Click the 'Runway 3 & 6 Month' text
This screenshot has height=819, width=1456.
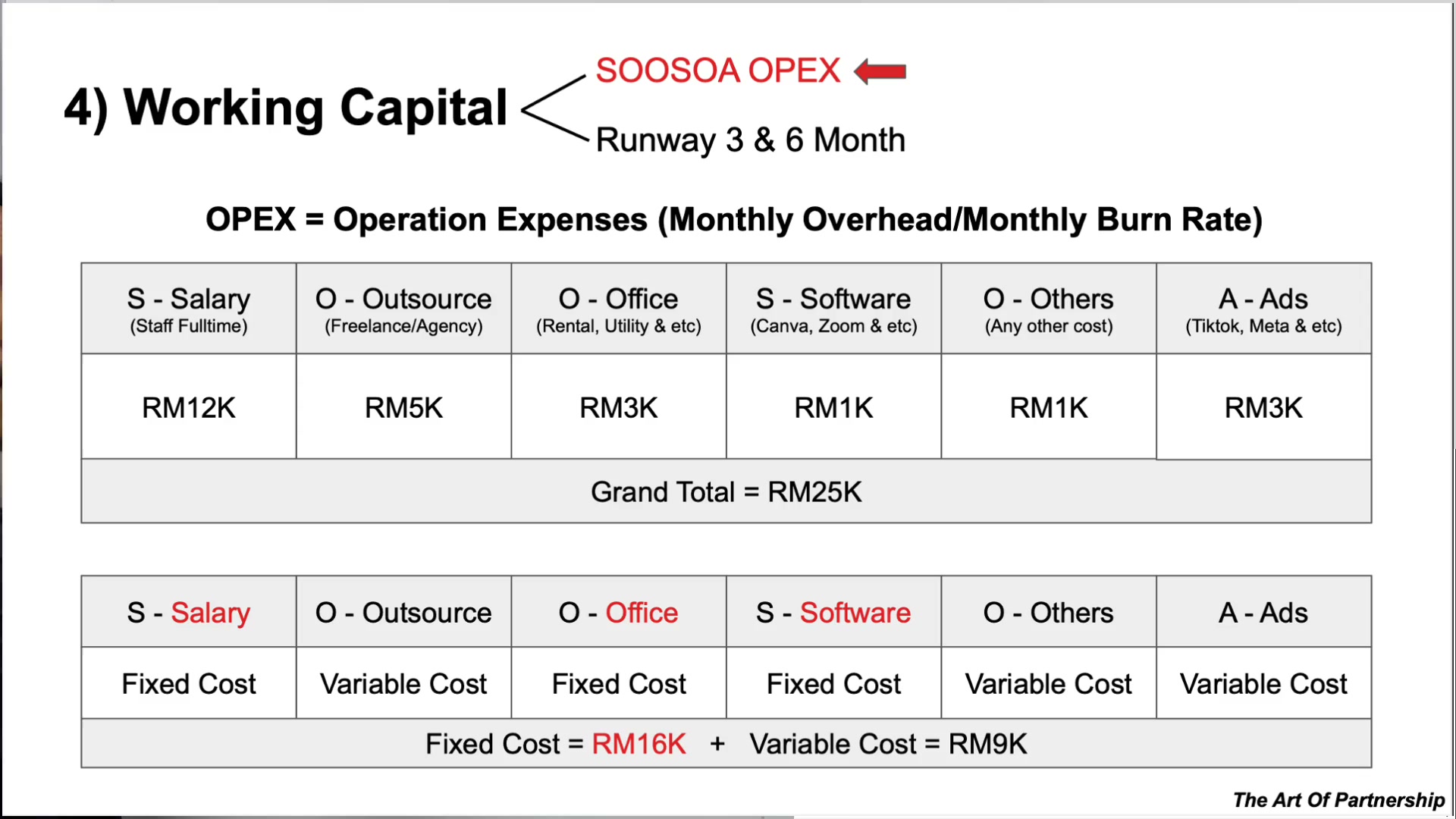coord(751,140)
